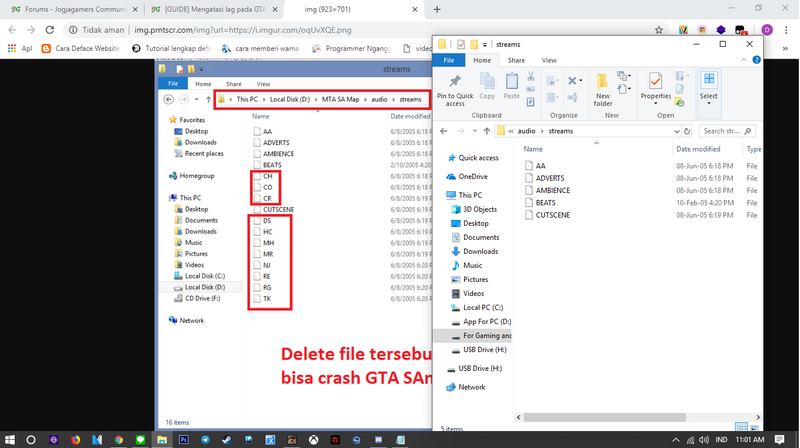Open the Windows Start menu
The height and width of the screenshot is (448, 800).
[x=10, y=439]
